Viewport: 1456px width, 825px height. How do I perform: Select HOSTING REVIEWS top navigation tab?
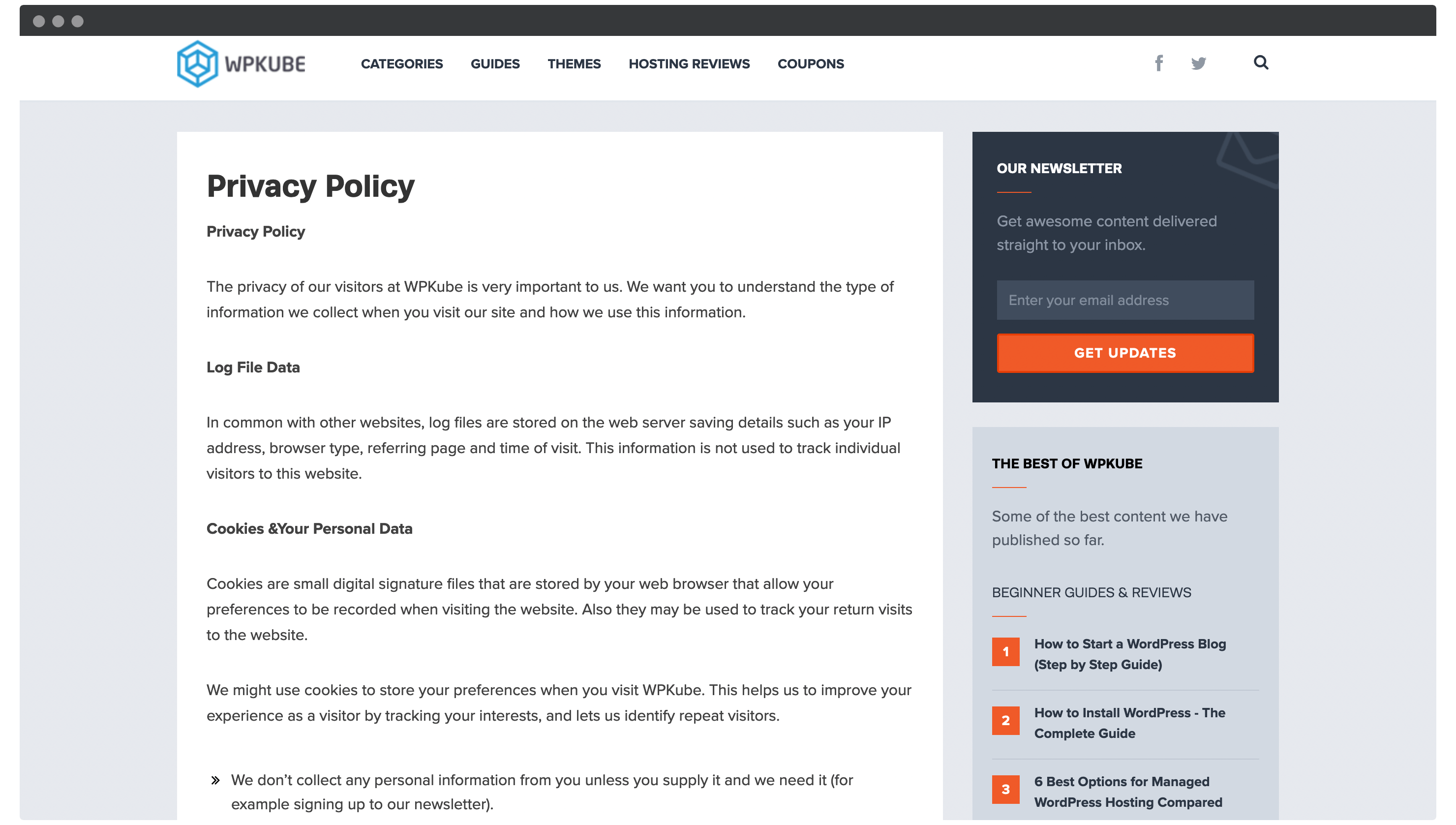click(x=689, y=64)
